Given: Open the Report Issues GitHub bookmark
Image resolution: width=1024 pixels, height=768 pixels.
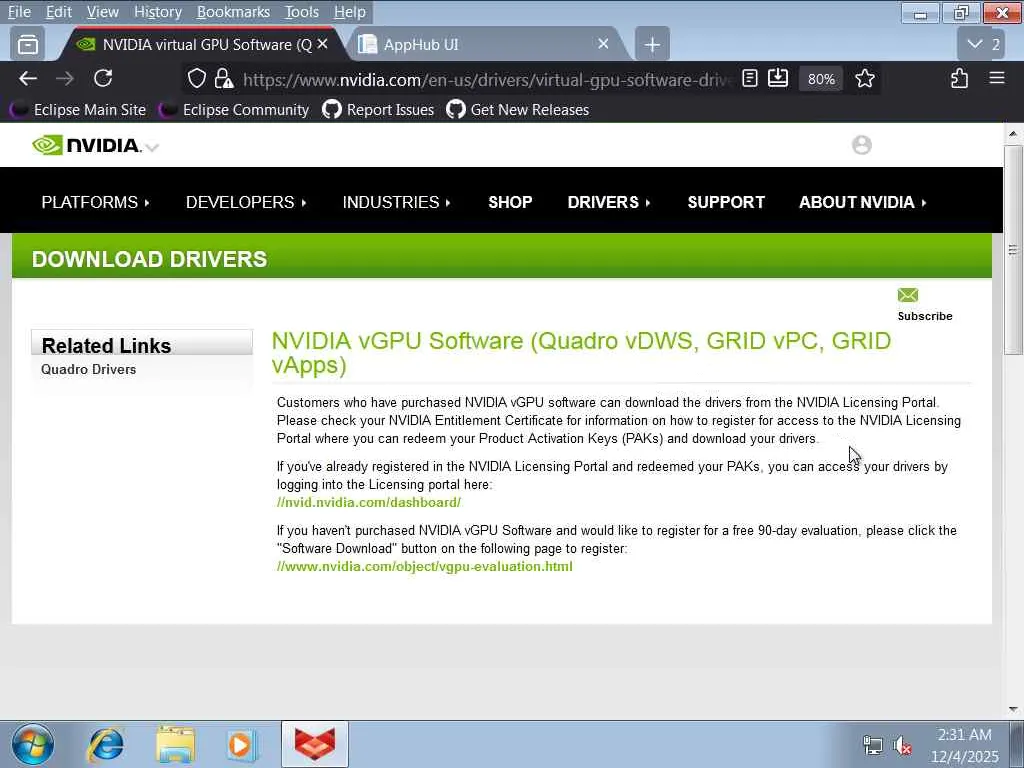Looking at the screenshot, I should 378,110.
